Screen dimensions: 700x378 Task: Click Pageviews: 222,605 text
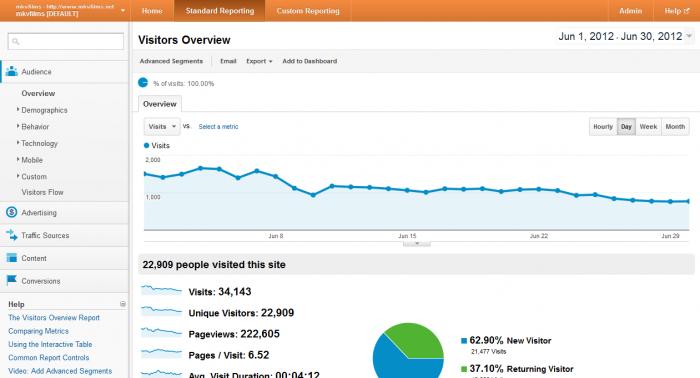(x=234, y=334)
